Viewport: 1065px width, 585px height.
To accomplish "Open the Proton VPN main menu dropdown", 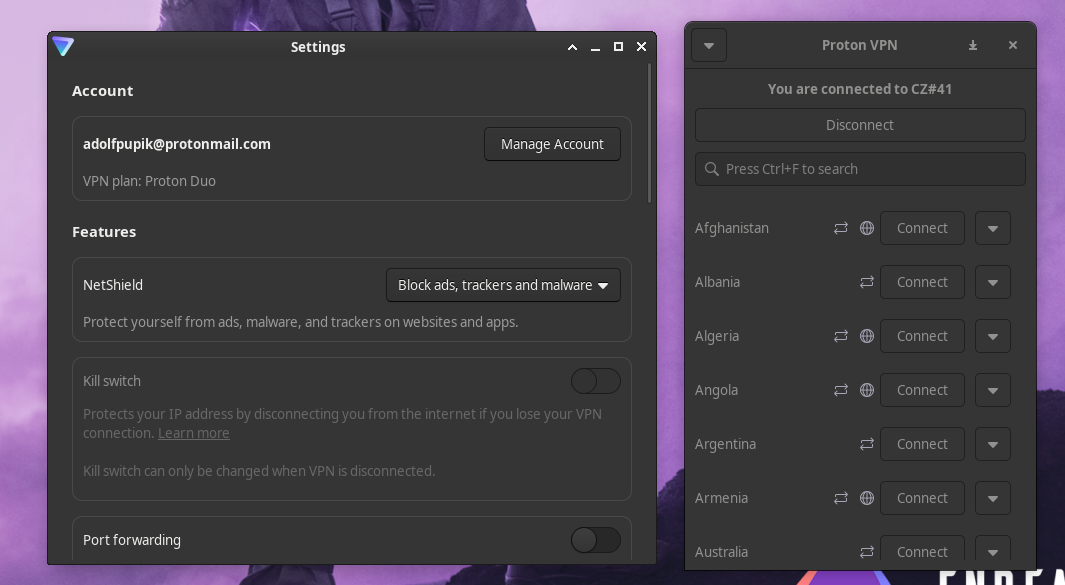I will 709,45.
